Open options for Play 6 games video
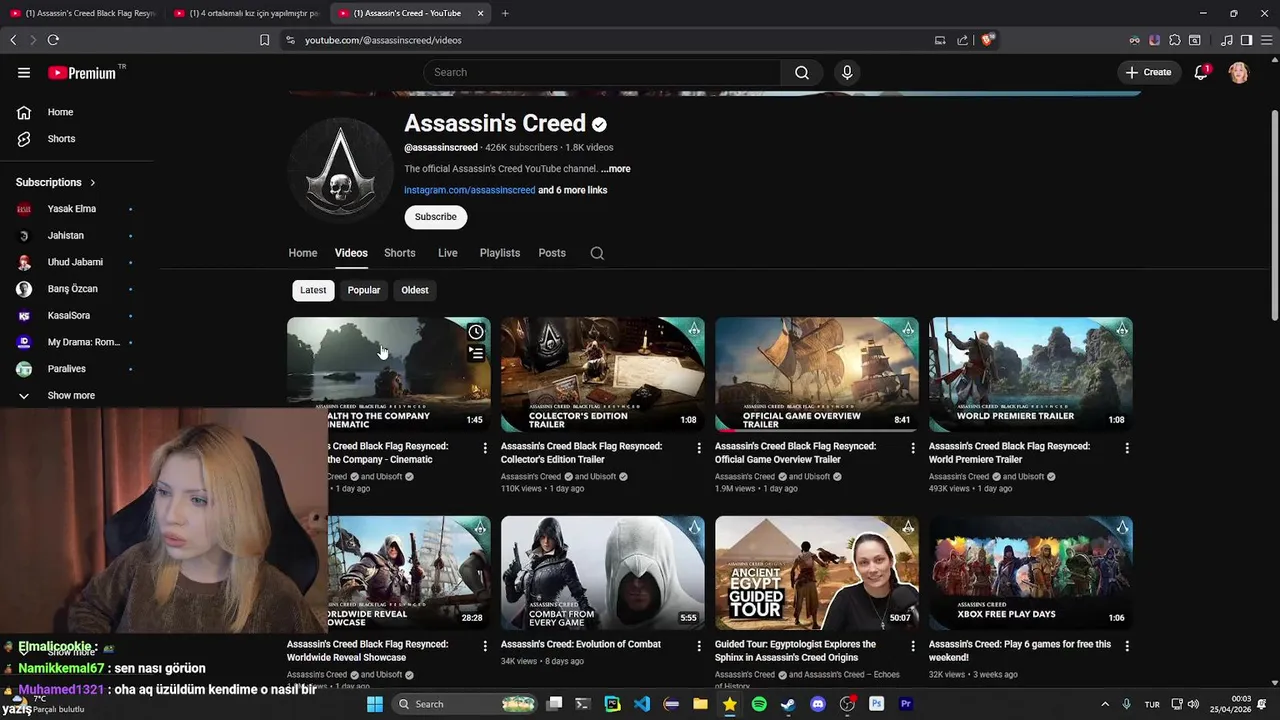The height and width of the screenshot is (720, 1280). click(1127, 646)
